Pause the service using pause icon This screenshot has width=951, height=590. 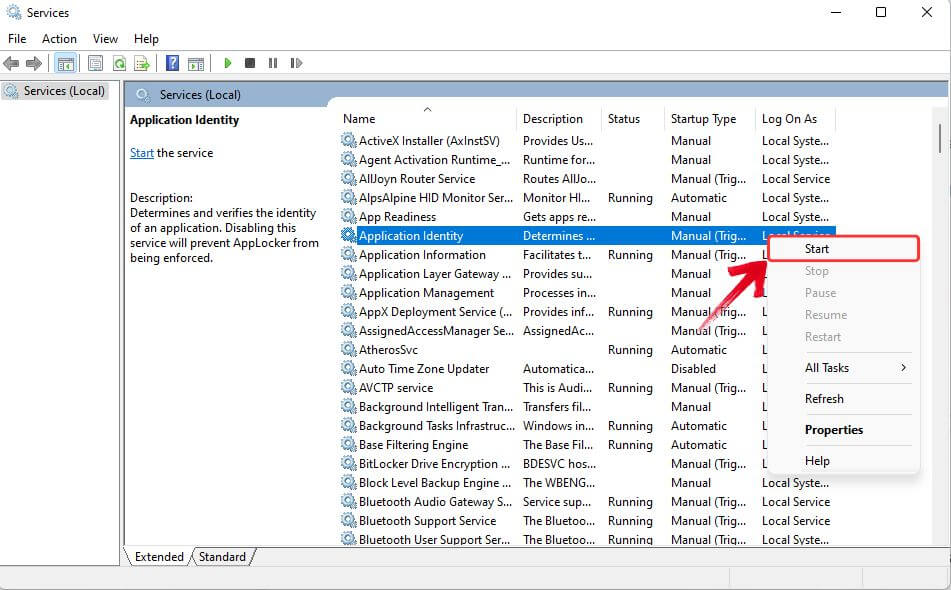274,63
